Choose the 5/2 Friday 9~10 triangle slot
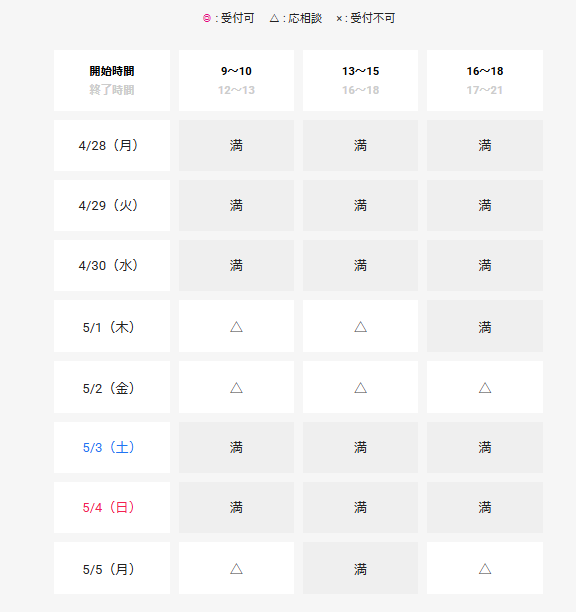576x612 pixels. pyautogui.click(x=236, y=387)
